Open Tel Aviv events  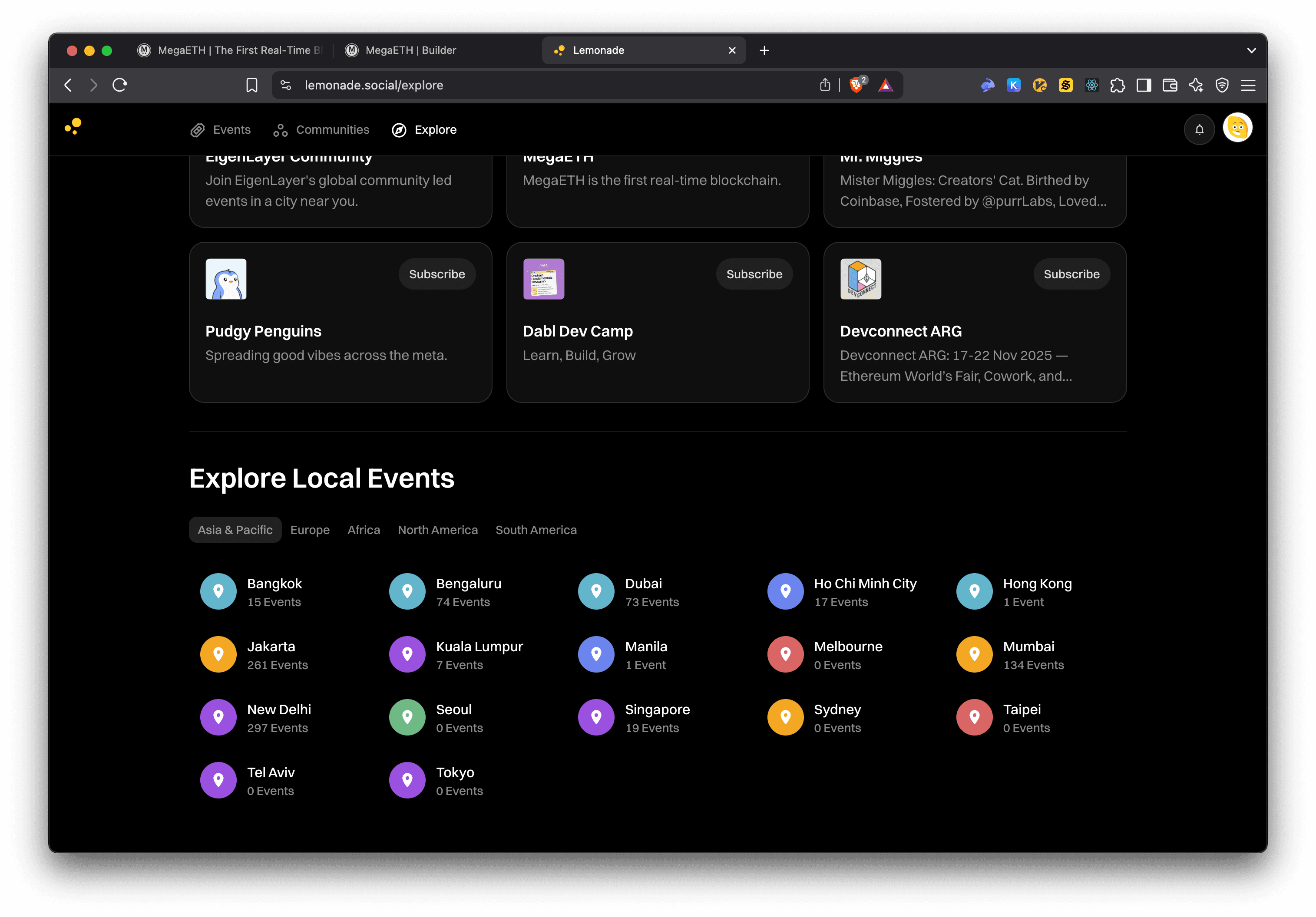click(x=247, y=781)
